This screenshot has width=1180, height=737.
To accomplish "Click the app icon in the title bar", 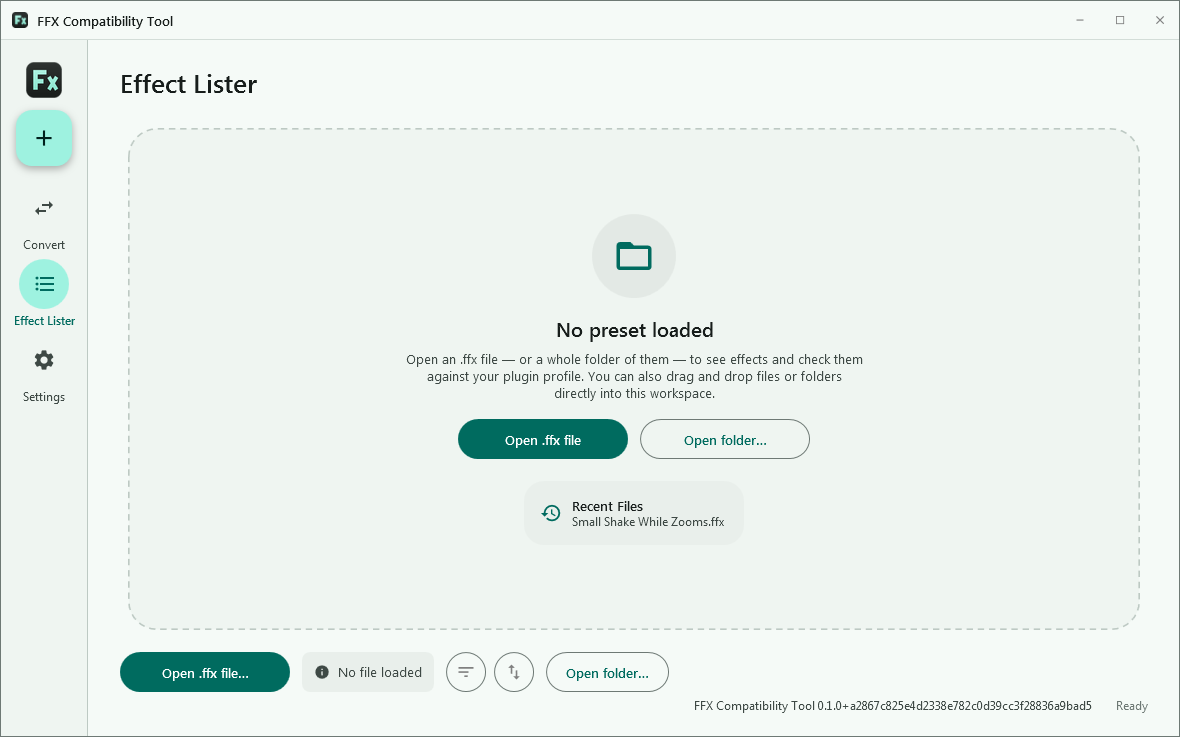I will [20, 20].
